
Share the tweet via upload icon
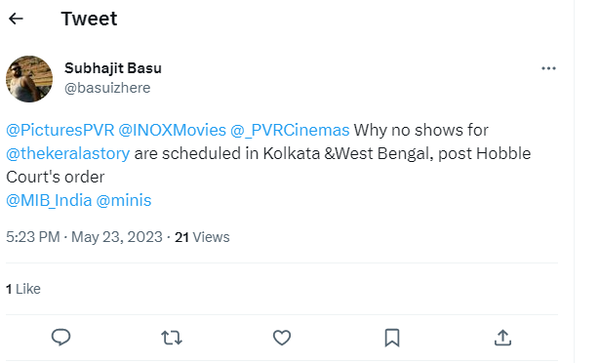503,338
